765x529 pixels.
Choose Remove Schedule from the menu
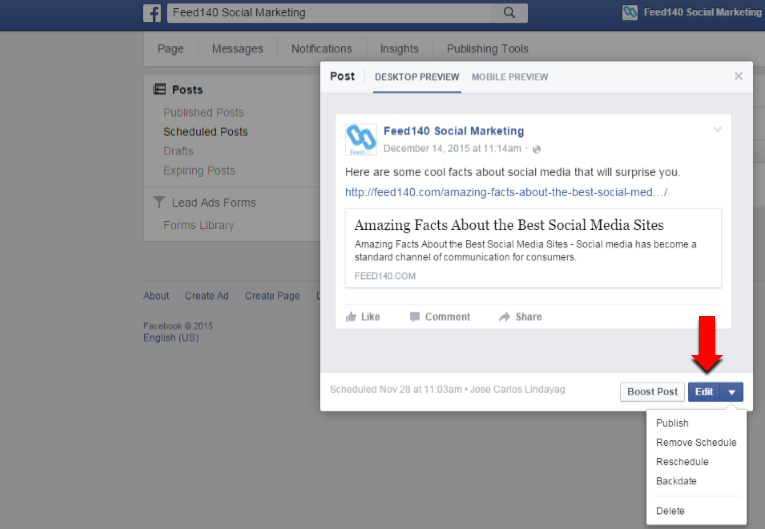pos(696,443)
